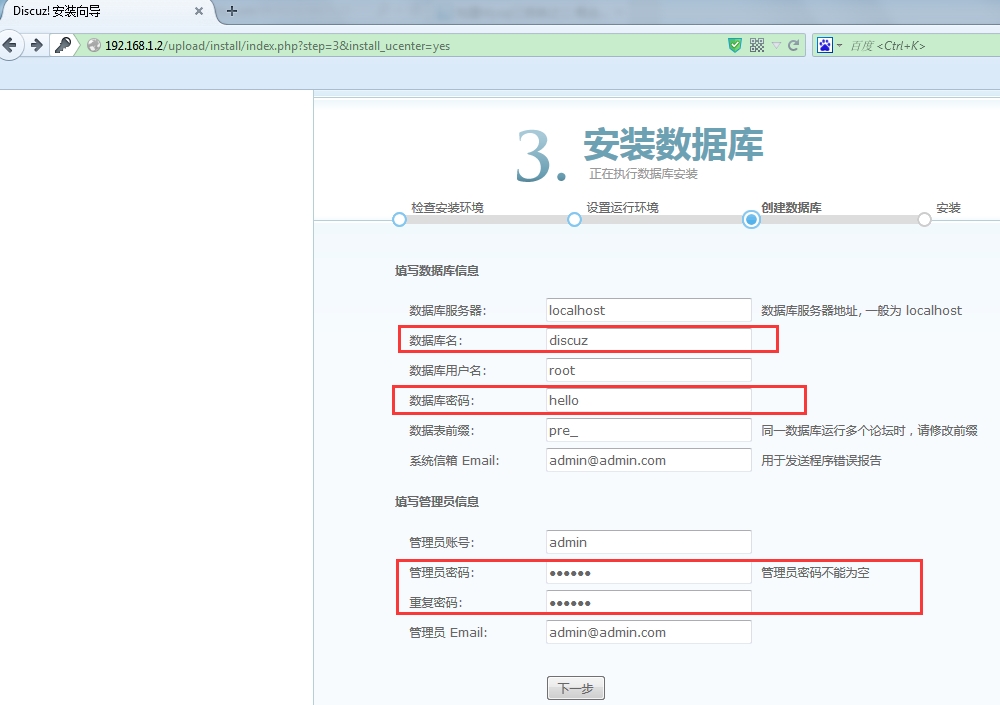1000x705 pixels.
Task: Click the 同一数据库运行多个论坛时 hint text
Action: click(x=869, y=431)
